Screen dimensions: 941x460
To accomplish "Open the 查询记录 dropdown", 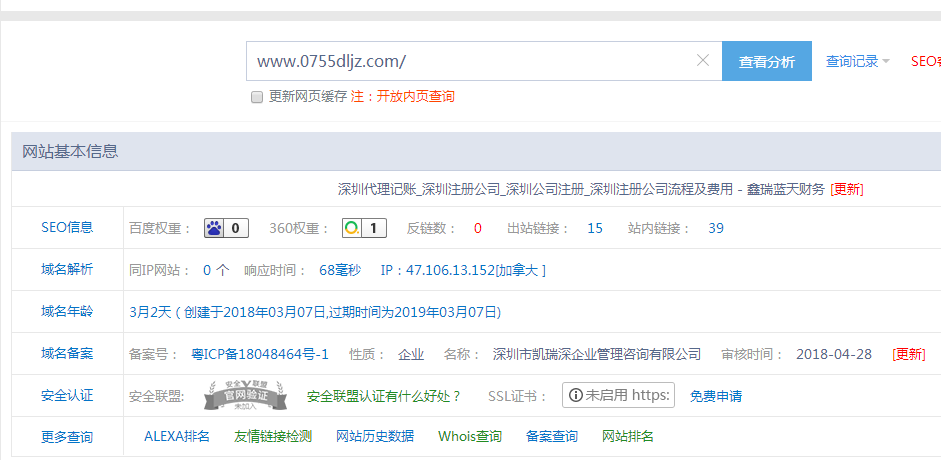I will coord(858,61).
